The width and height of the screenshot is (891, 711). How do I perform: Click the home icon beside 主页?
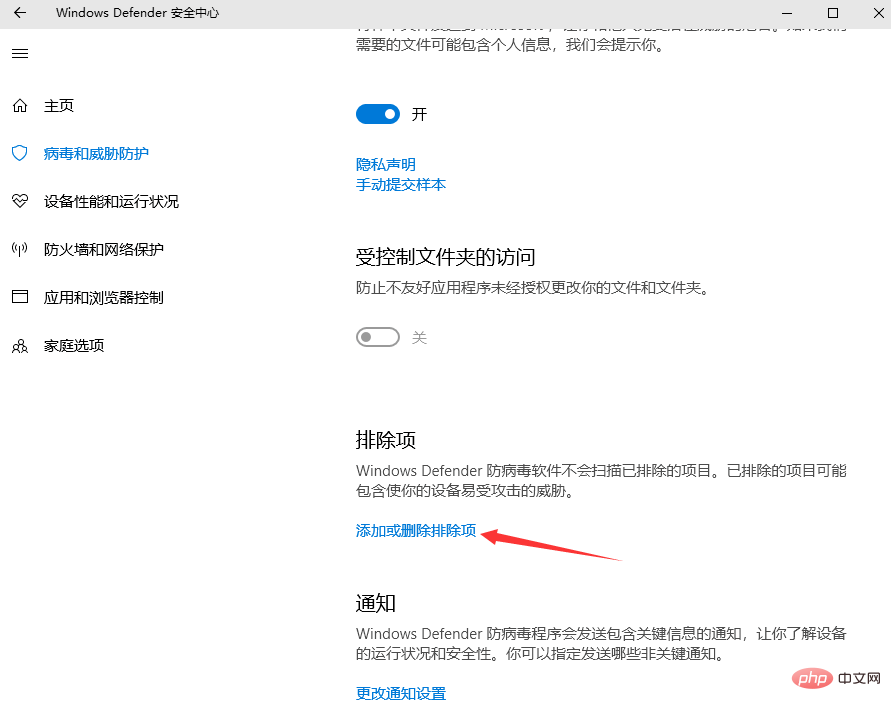pyautogui.click(x=20, y=106)
